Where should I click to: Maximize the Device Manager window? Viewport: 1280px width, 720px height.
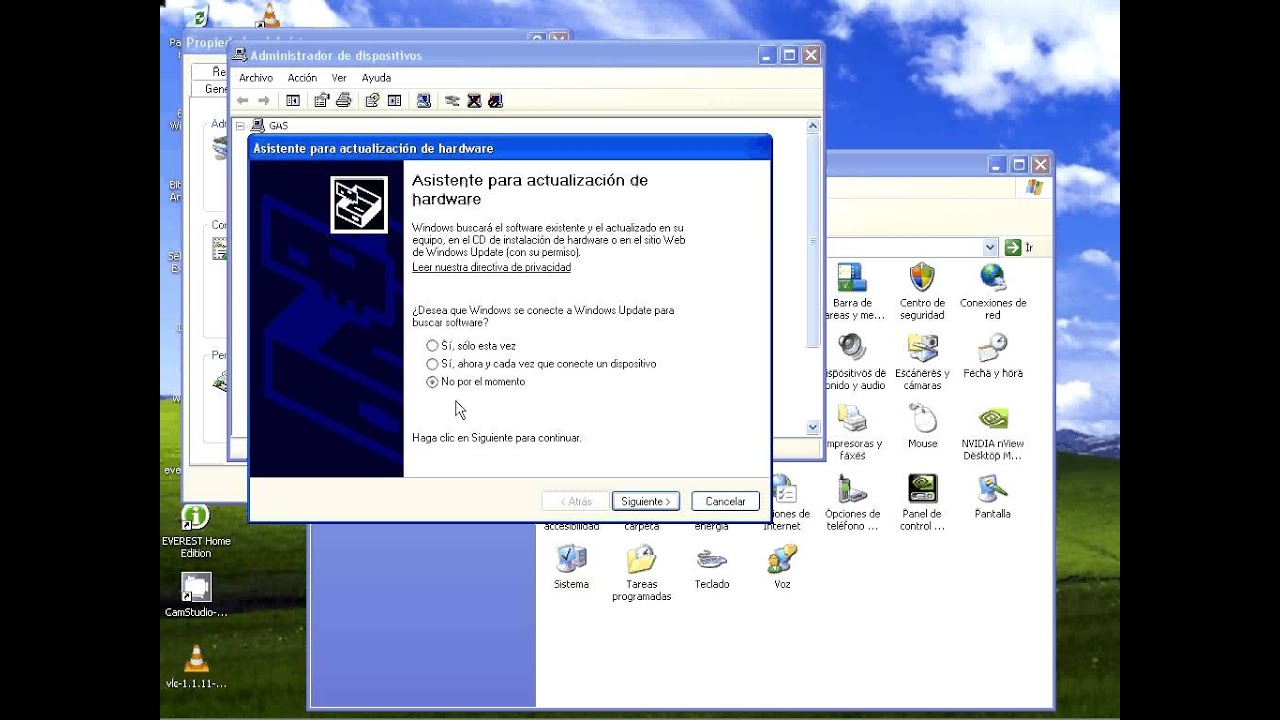point(789,55)
